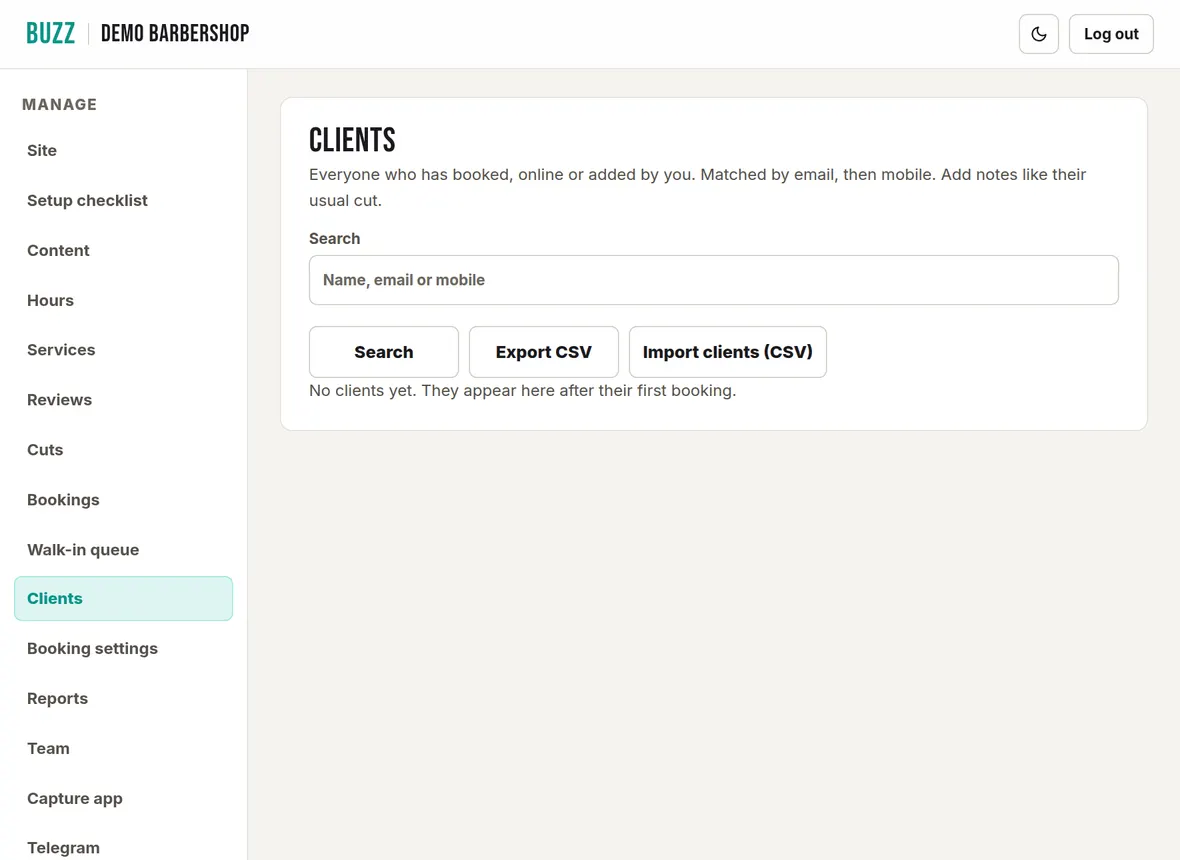Open Cuts in the sidebar

[123, 450]
